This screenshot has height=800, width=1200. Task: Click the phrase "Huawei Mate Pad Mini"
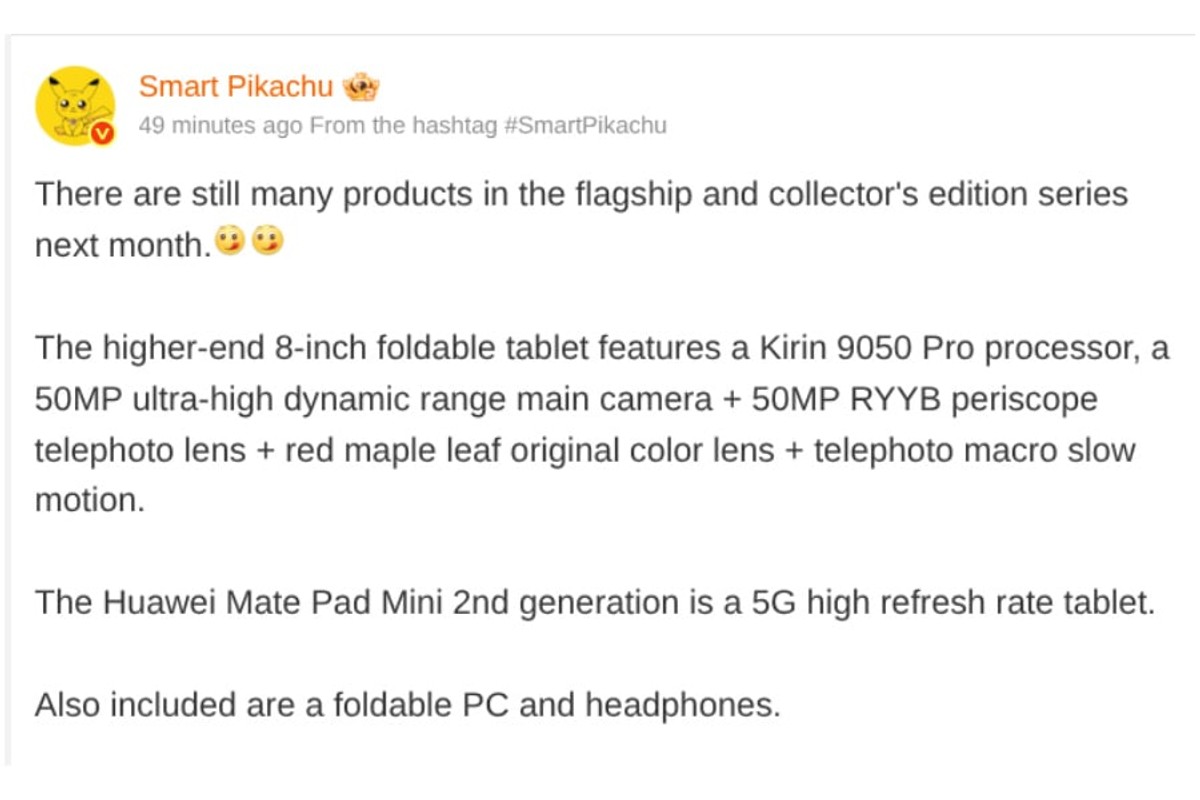pyautogui.click(x=271, y=603)
